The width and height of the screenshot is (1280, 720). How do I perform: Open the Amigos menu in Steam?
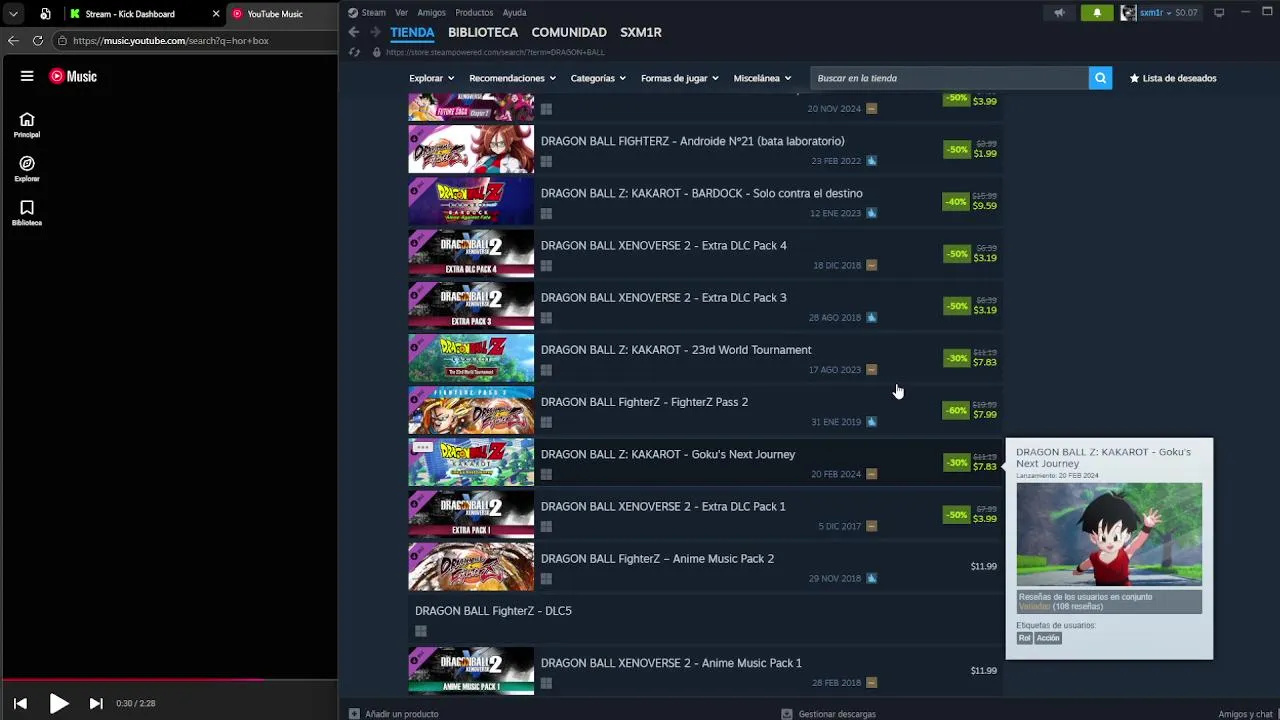[x=431, y=13]
